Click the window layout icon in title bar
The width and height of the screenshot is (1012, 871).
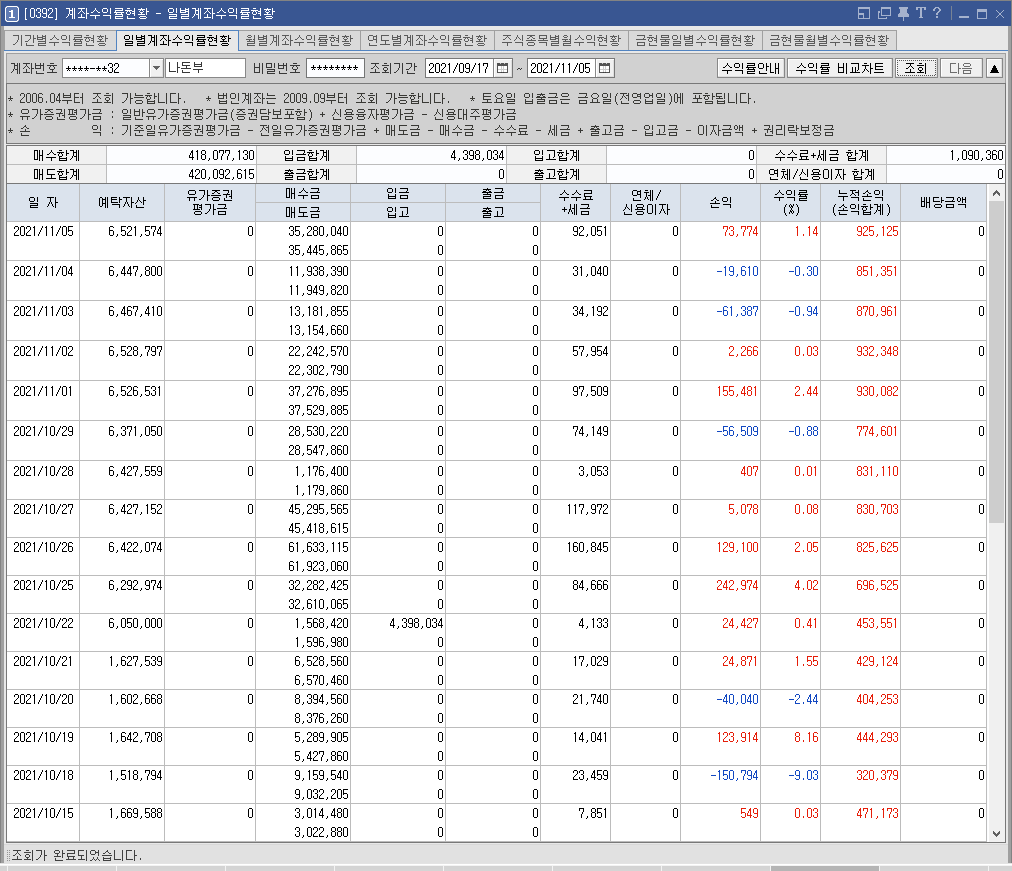pos(864,13)
